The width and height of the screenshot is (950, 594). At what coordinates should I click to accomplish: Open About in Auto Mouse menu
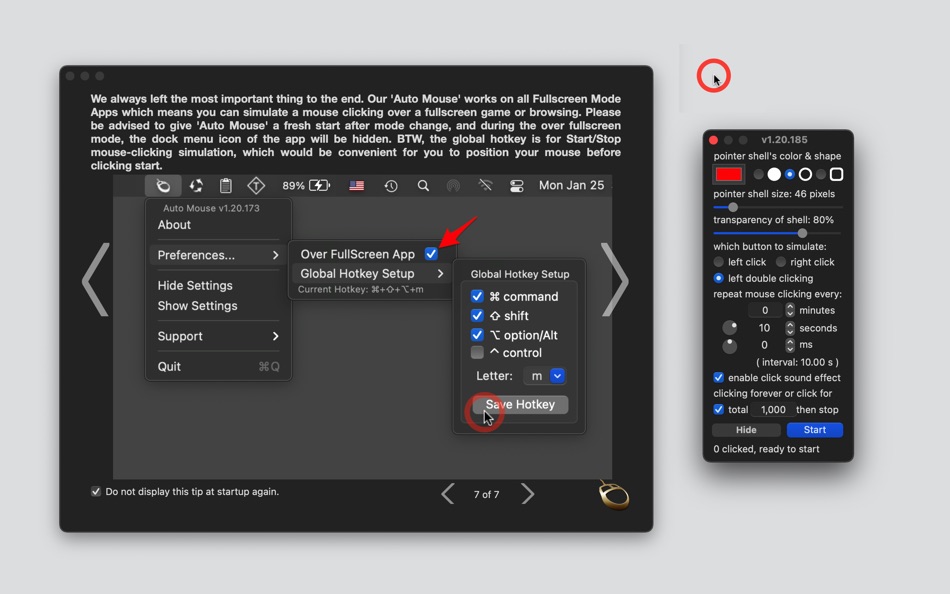(x=174, y=225)
